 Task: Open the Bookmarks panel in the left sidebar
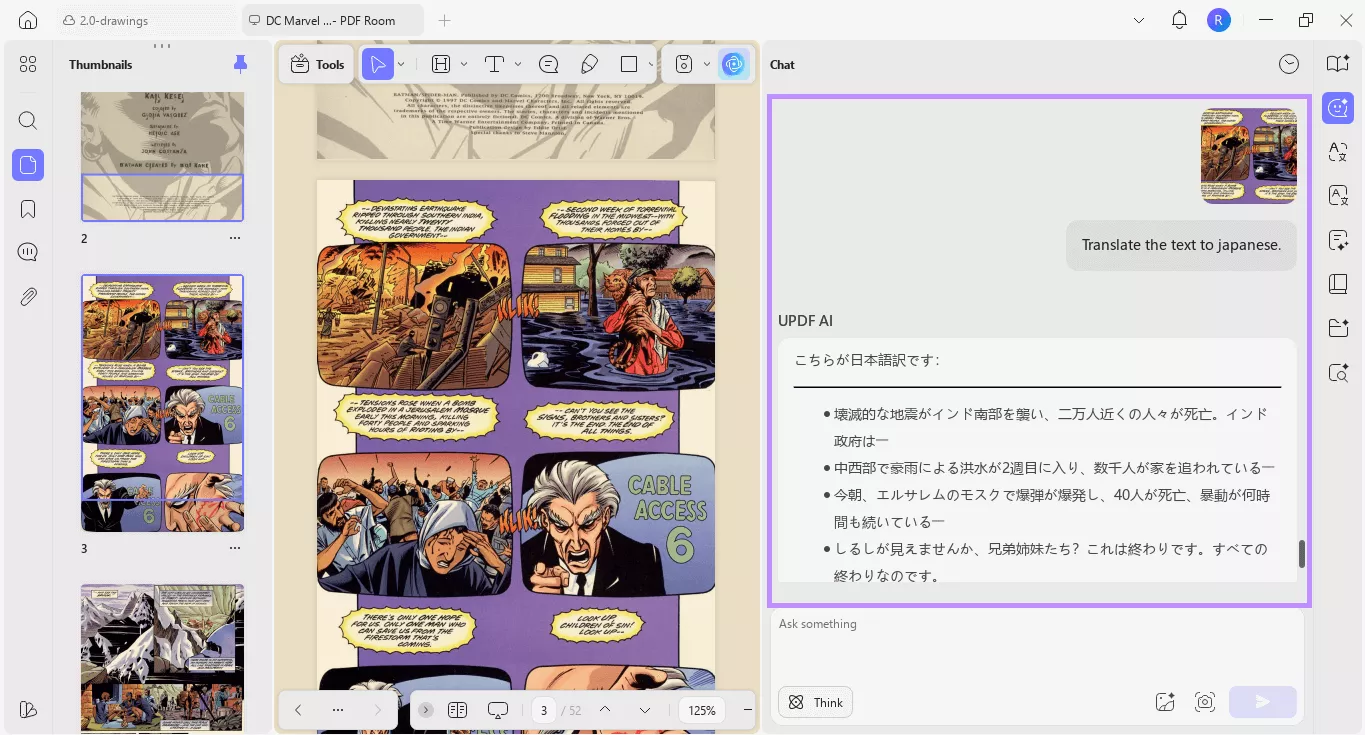[27, 208]
